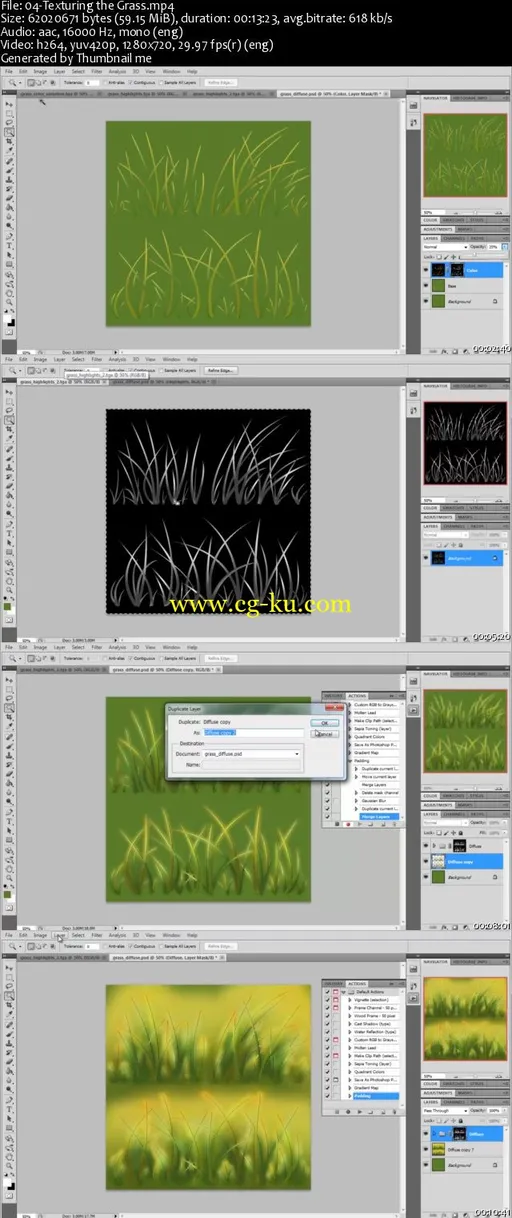Toggle Contiguous checkbox in 00:02:40 frame

(130, 82)
